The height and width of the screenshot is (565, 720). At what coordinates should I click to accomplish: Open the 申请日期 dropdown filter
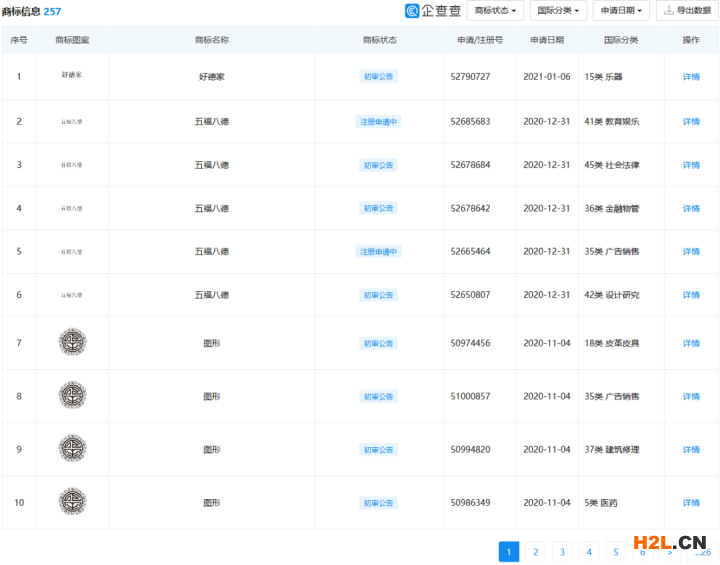click(x=621, y=11)
